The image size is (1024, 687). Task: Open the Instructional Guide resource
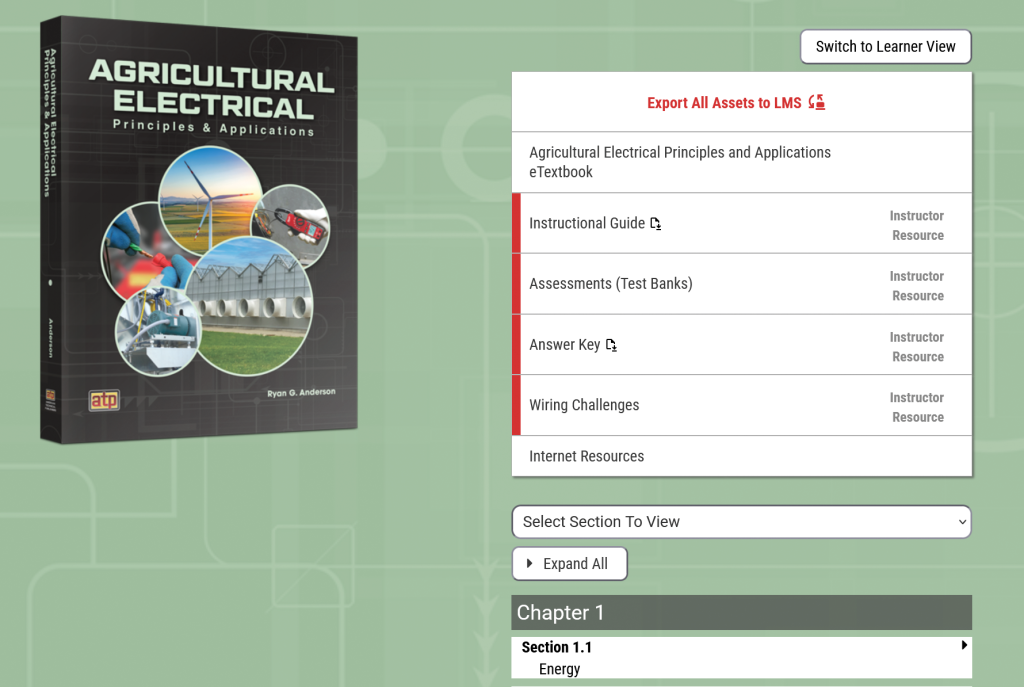coord(586,223)
